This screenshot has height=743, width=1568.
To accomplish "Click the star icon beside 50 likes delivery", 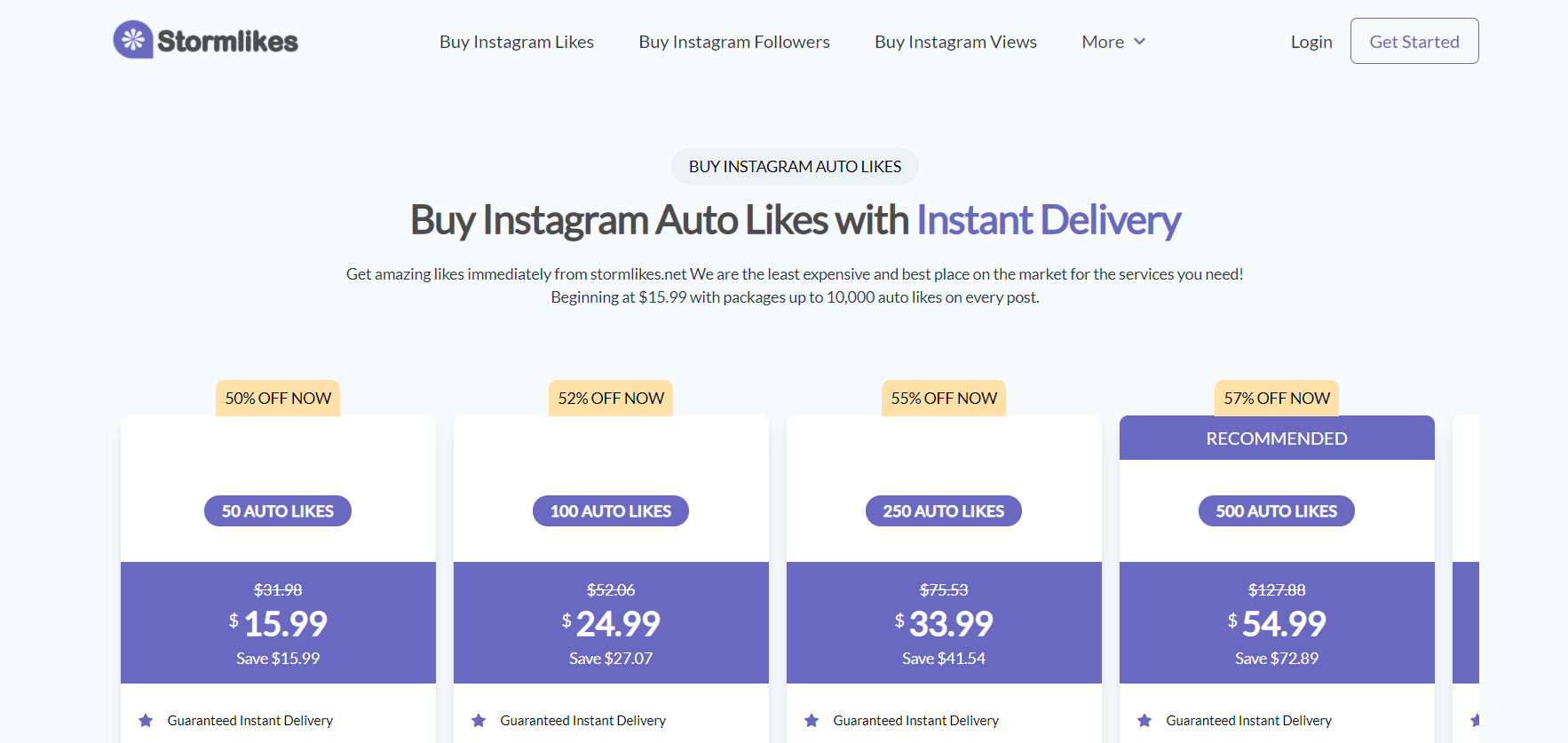I will click(146, 720).
